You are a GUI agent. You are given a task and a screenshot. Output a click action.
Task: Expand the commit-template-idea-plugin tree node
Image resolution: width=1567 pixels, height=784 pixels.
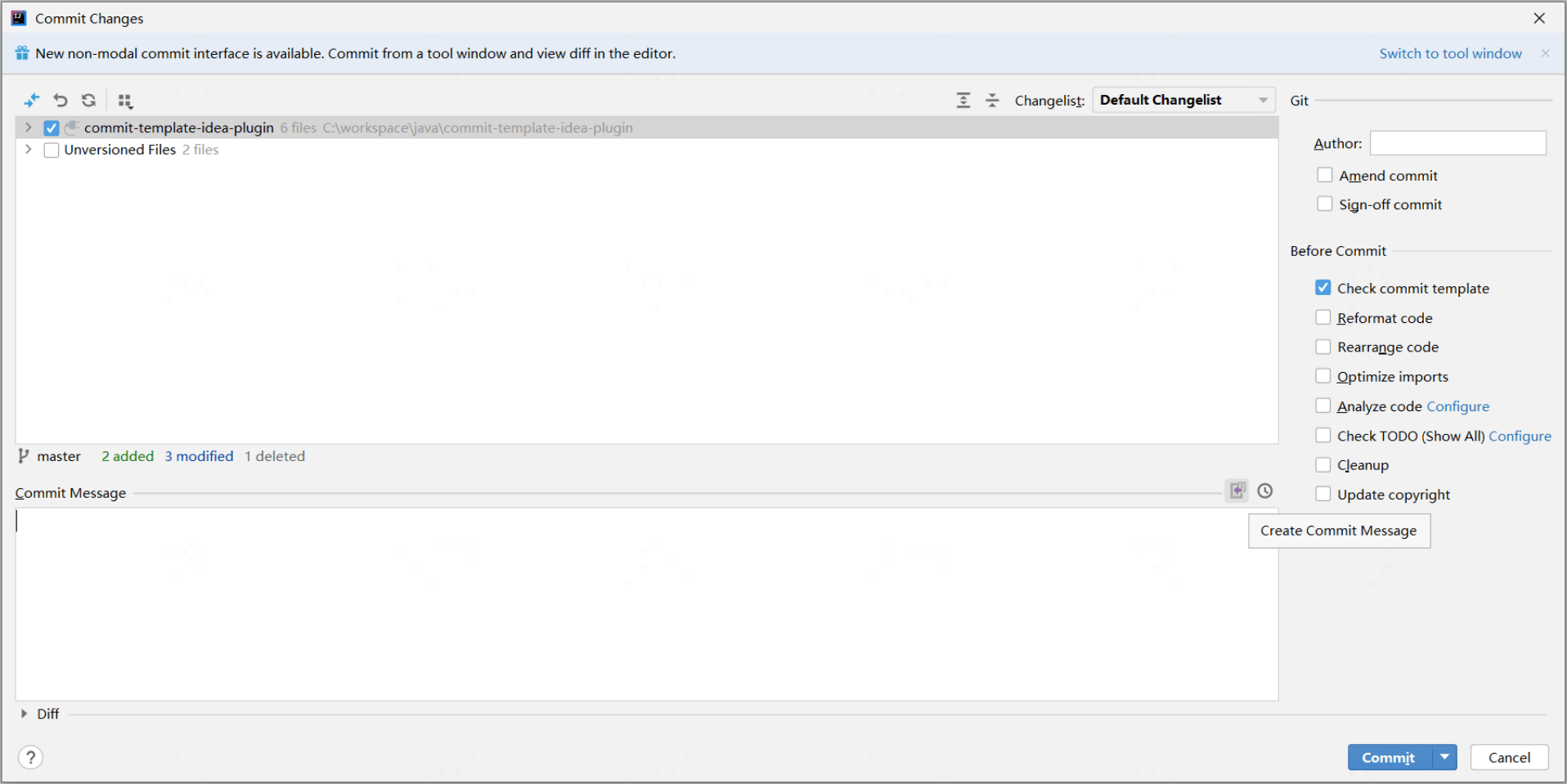pyautogui.click(x=29, y=128)
